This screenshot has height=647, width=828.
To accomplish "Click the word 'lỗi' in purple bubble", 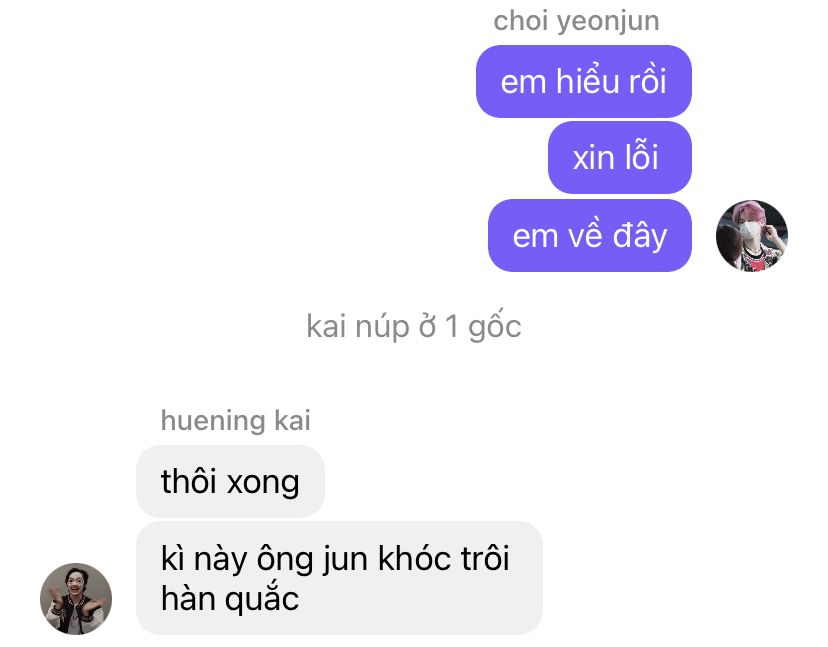I will pos(642,157).
